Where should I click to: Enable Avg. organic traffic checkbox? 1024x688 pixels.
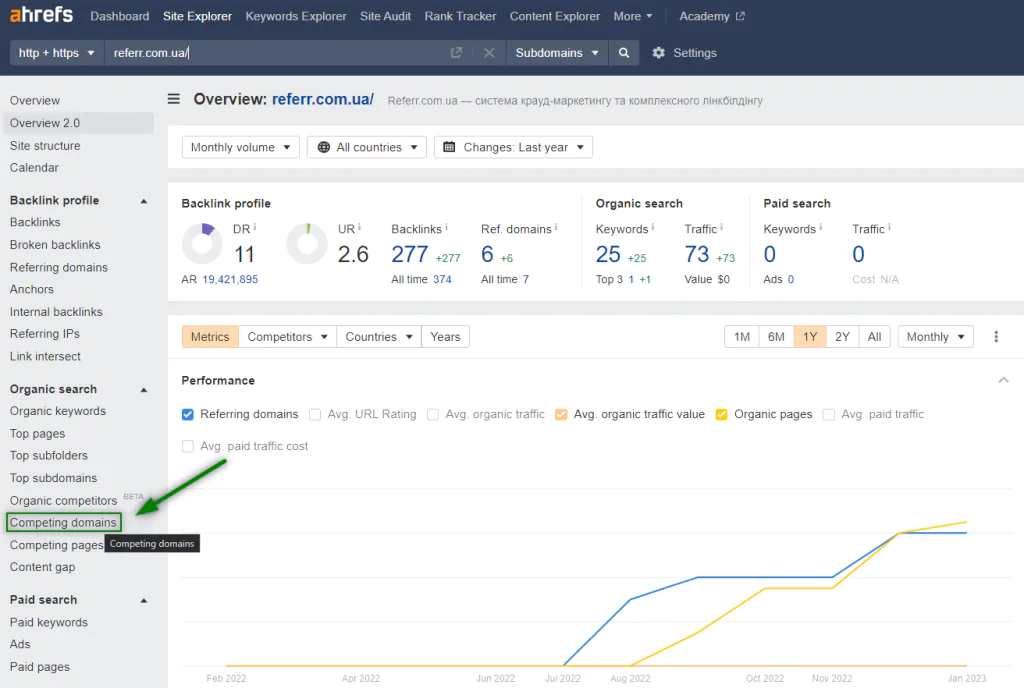(x=433, y=414)
